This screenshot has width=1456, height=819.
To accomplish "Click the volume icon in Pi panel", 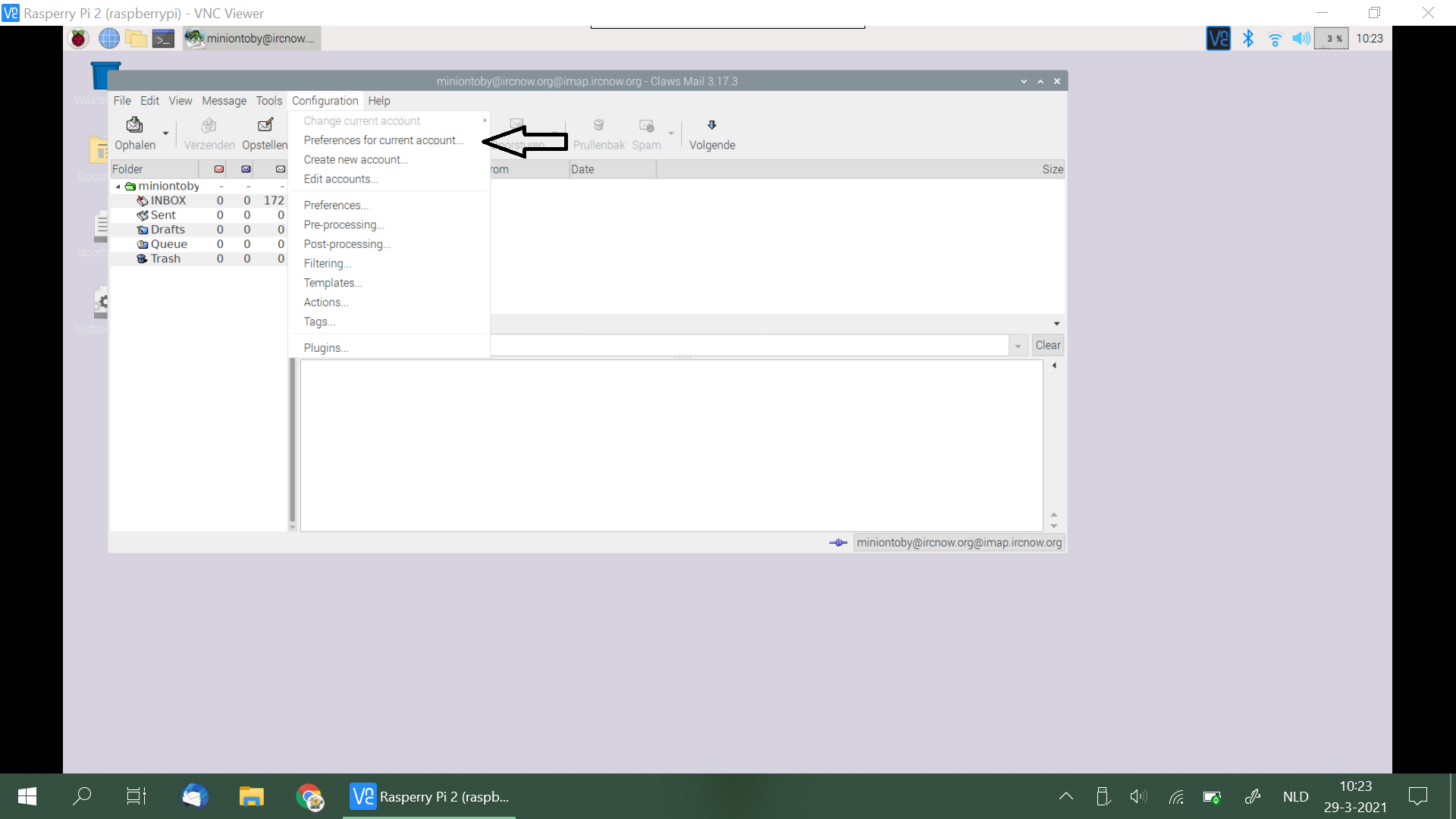I will click(1301, 39).
